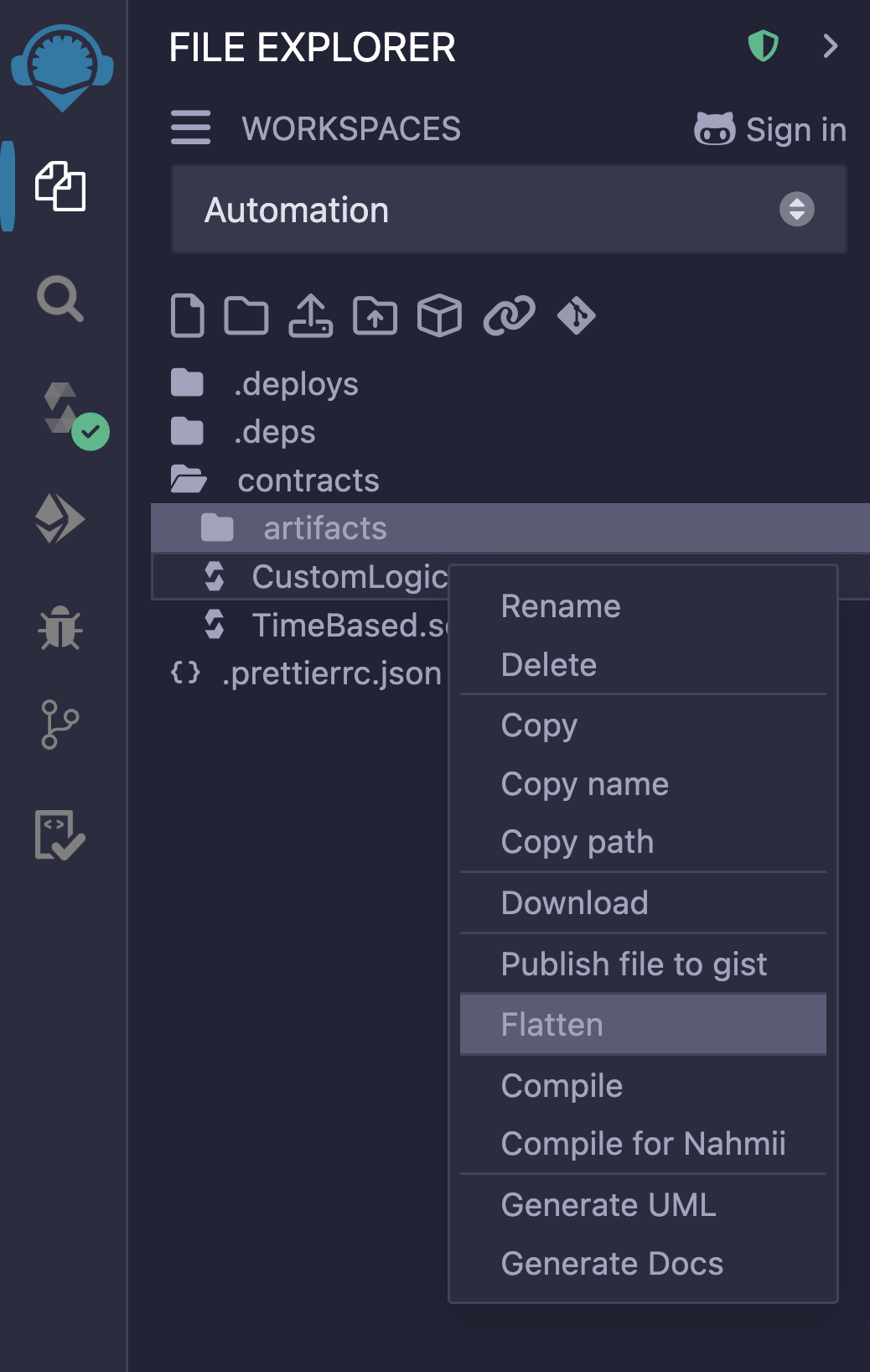Open the .prettierrc.json file
870x1372 pixels.
click(331, 673)
